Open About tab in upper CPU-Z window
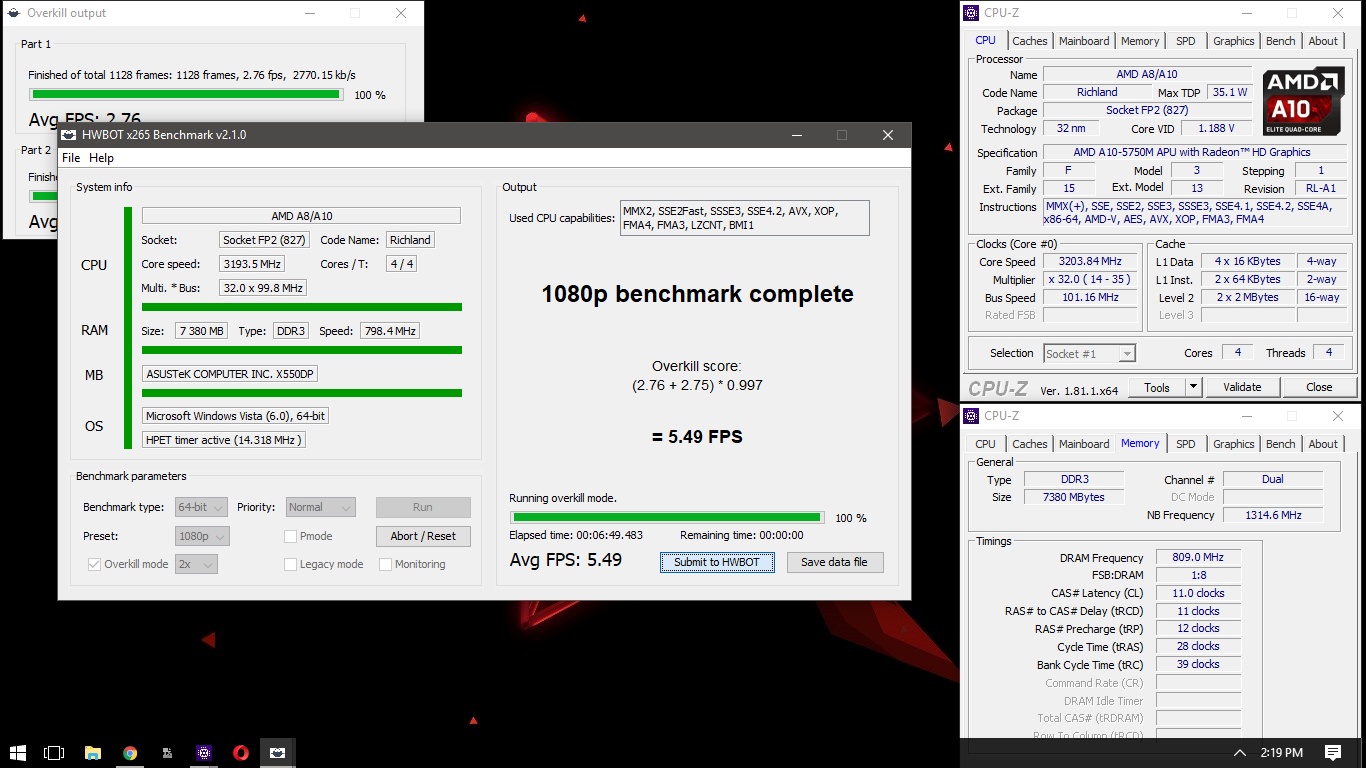The width and height of the screenshot is (1366, 768). (1323, 41)
